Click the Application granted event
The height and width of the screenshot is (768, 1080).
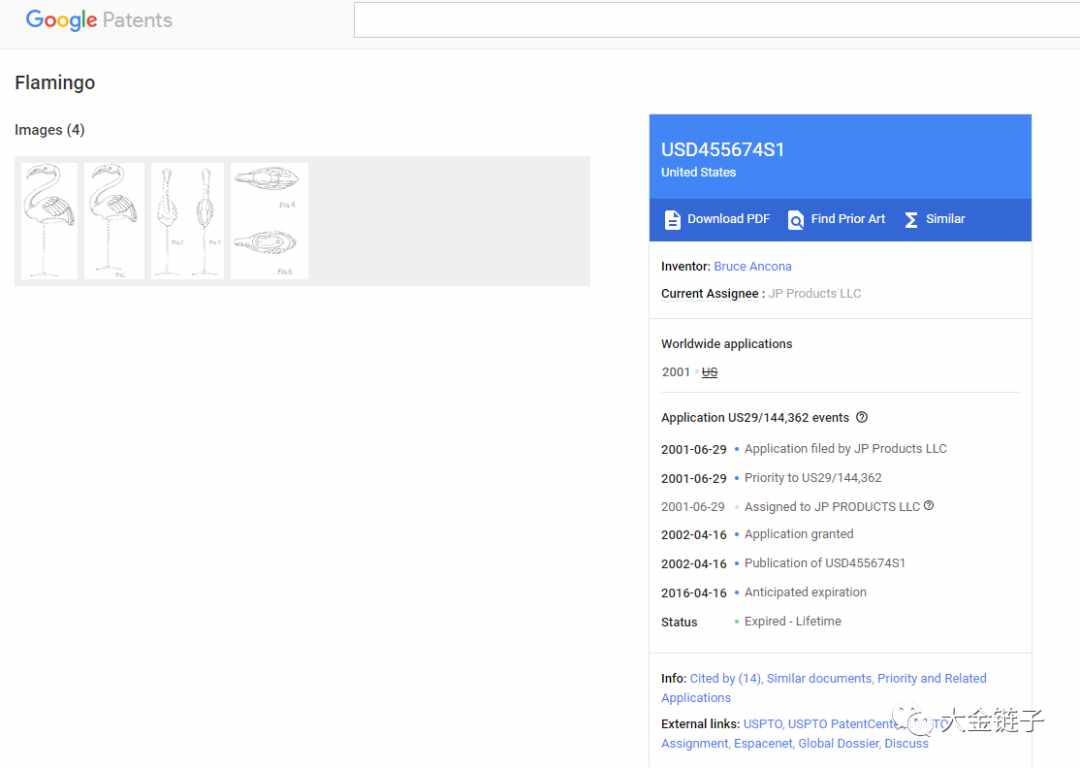coord(798,535)
